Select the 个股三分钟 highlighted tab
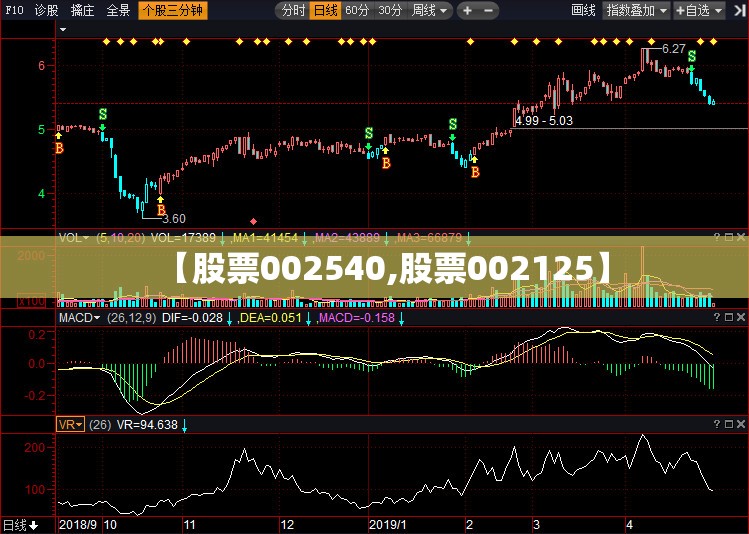 pyautogui.click(x=173, y=10)
